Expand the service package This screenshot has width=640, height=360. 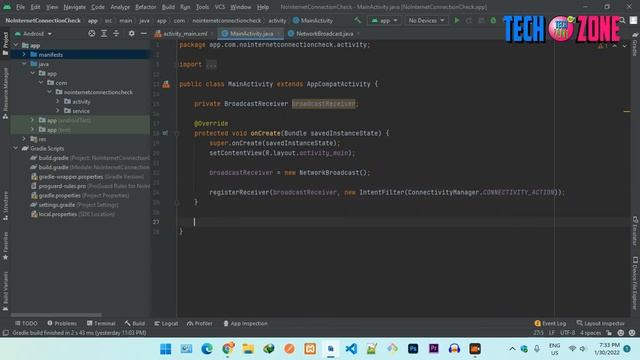pos(58,111)
